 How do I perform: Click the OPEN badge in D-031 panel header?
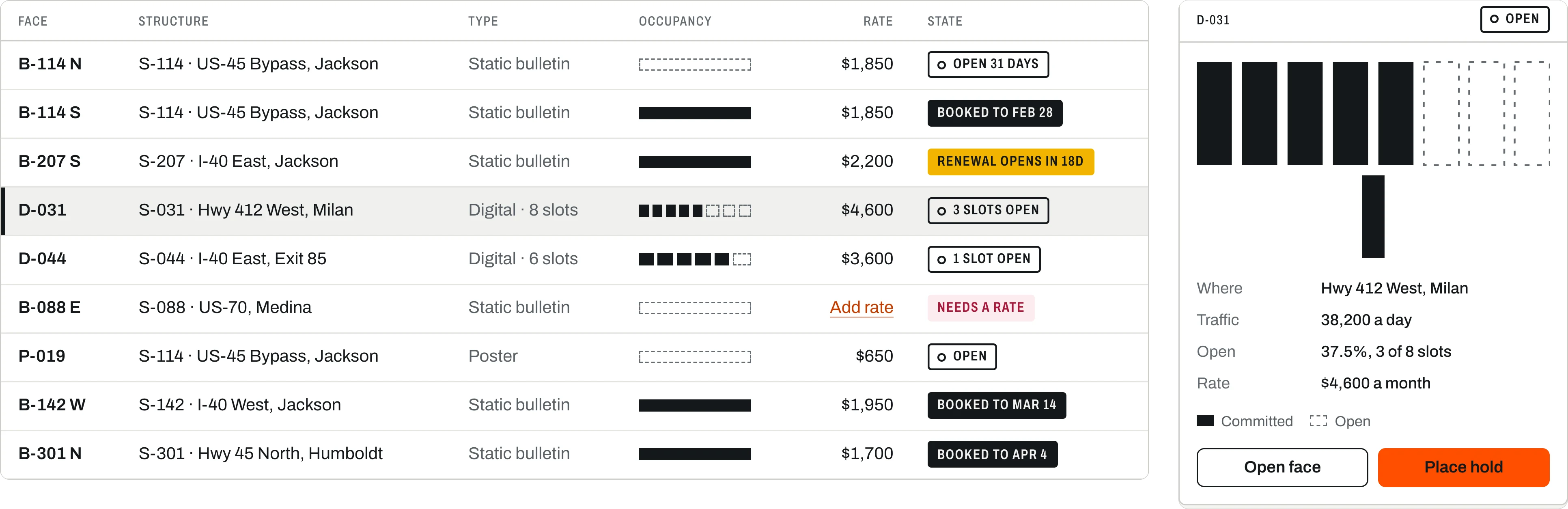(1514, 19)
